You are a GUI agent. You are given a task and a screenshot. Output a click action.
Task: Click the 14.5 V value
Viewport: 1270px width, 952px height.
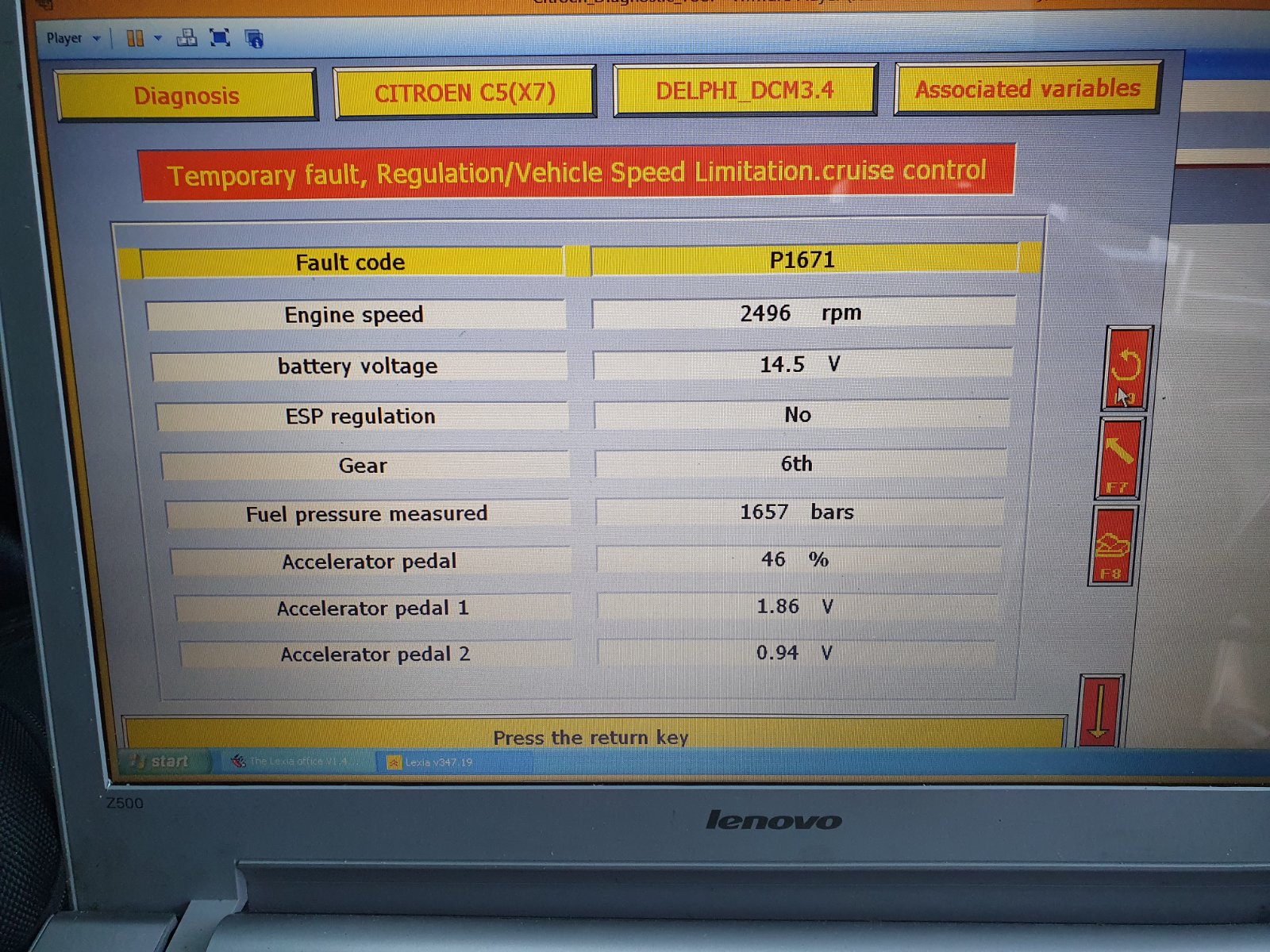(802, 364)
